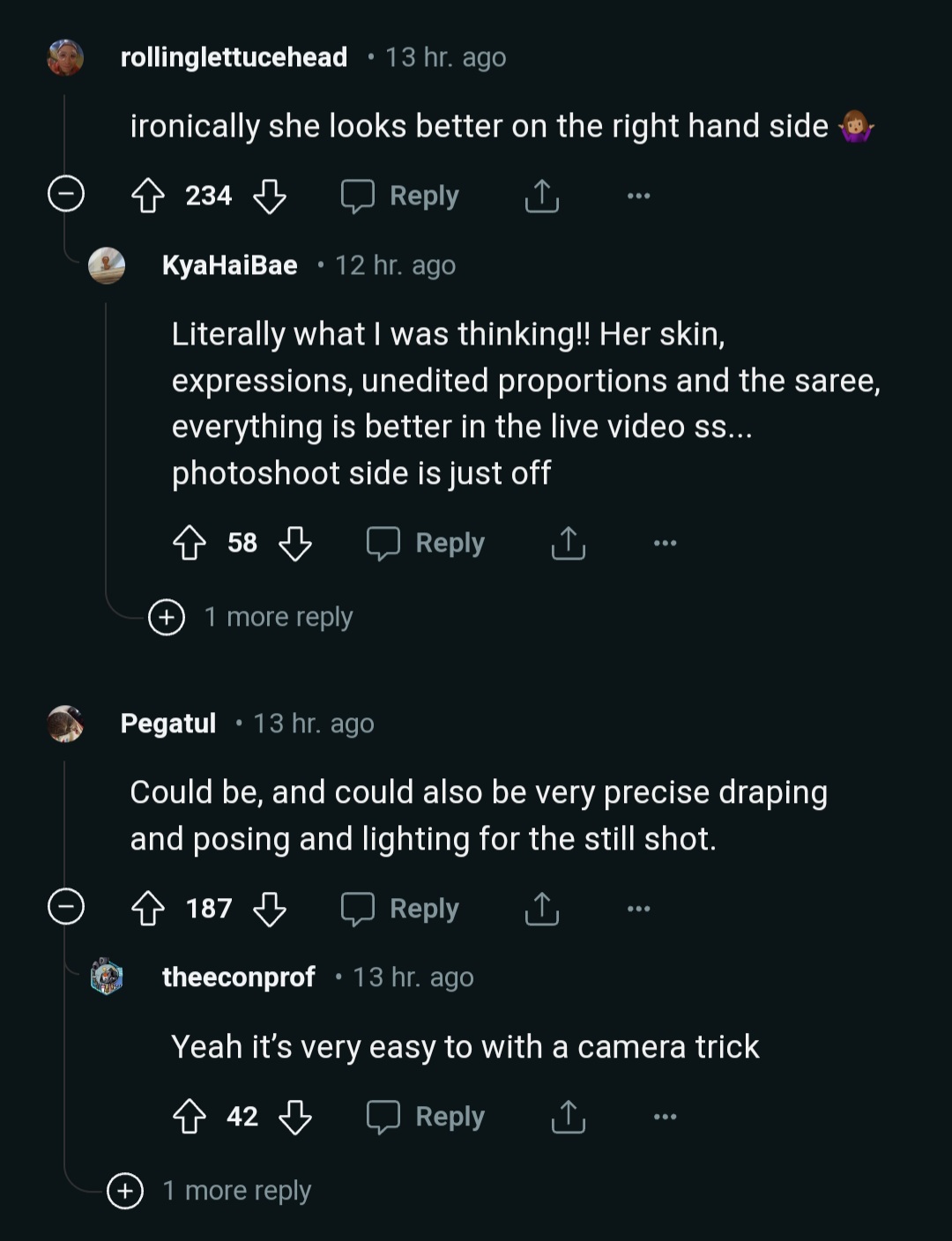Downvote rollinglettucehead's comment with 234 votes
Image resolution: width=952 pixels, height=1241 pixels.
[270, 196]
